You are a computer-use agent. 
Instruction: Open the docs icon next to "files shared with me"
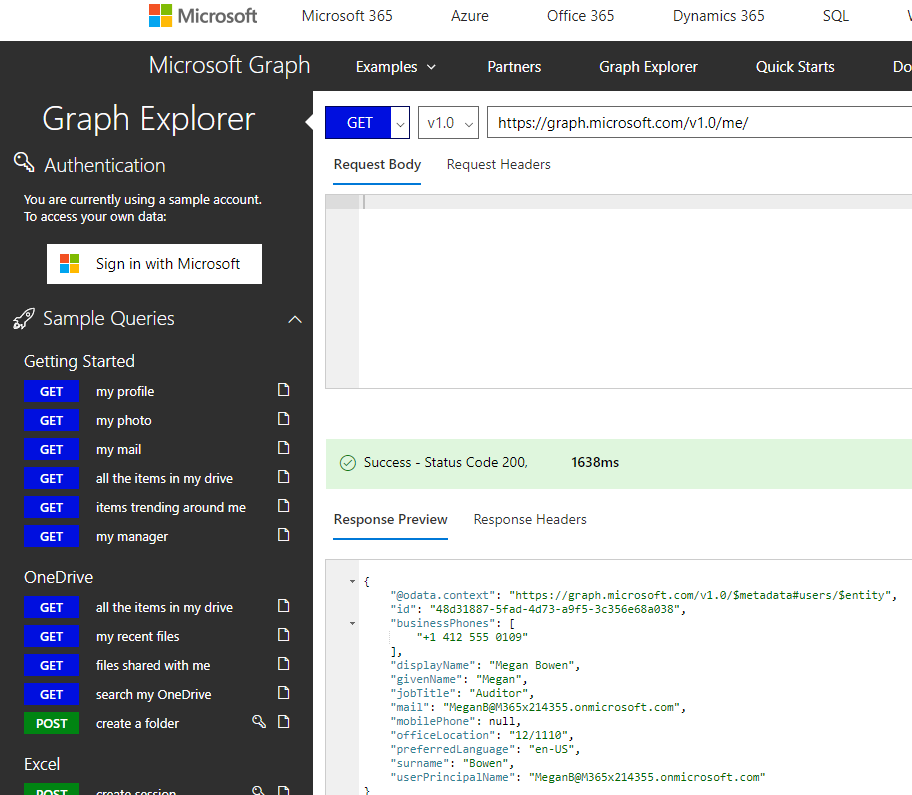282,665
